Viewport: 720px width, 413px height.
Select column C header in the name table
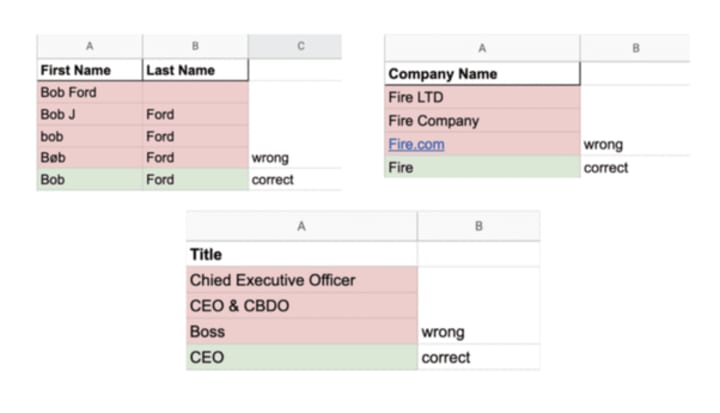tap(294, 46)
